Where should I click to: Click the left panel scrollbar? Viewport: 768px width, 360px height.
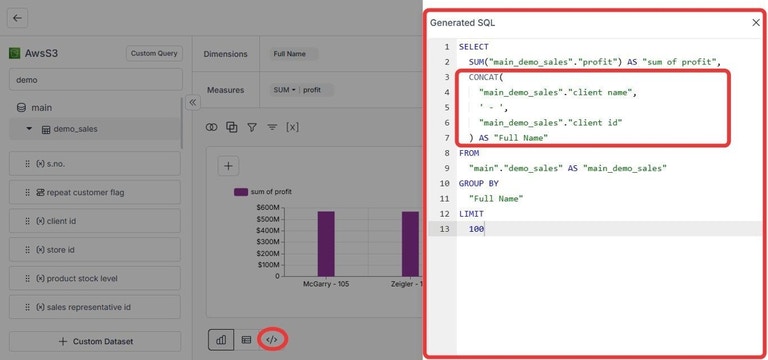[x=182, y=122]
